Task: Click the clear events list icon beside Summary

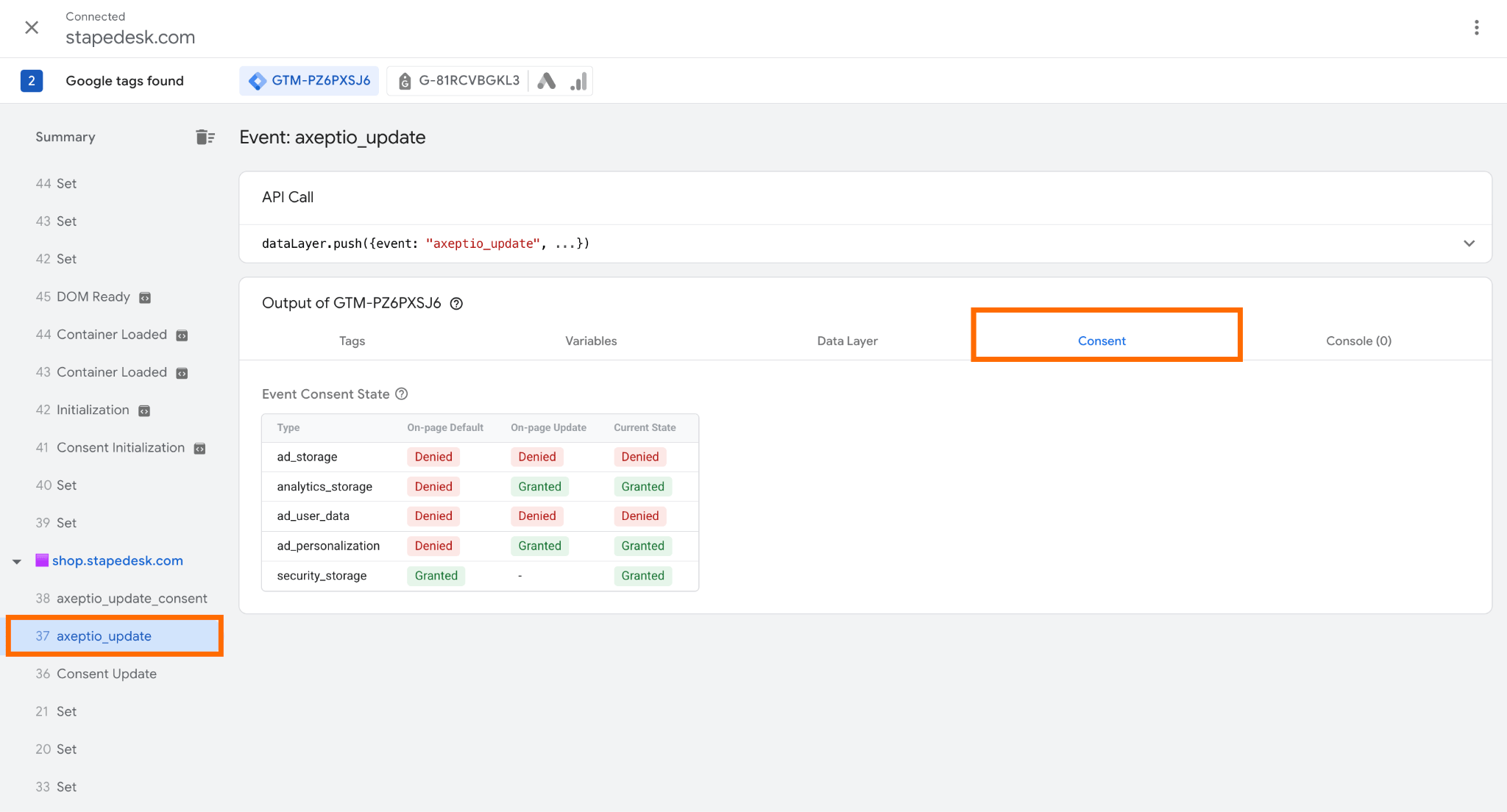Action: click(x=205, y=137)
